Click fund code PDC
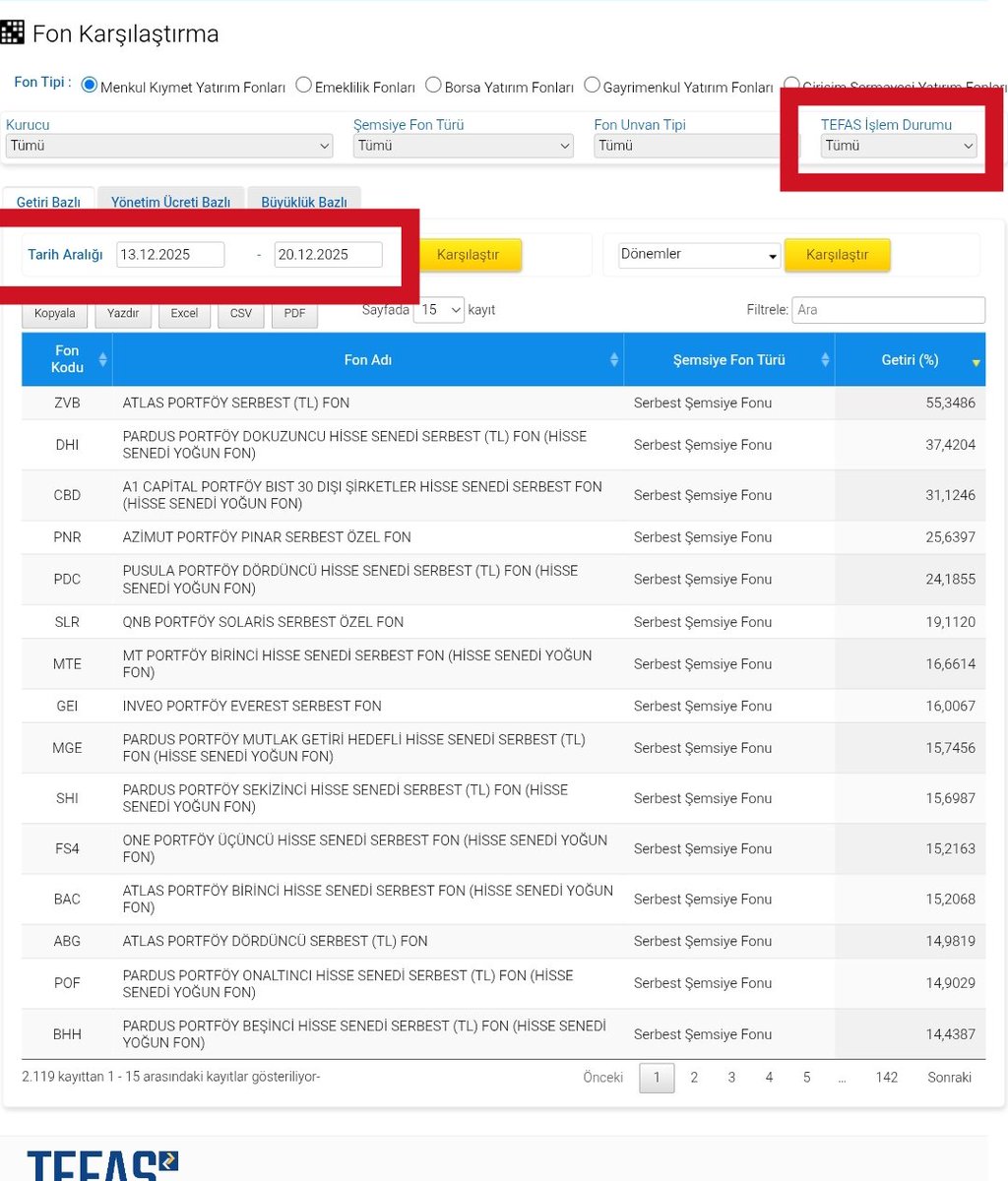 [67, 580]
